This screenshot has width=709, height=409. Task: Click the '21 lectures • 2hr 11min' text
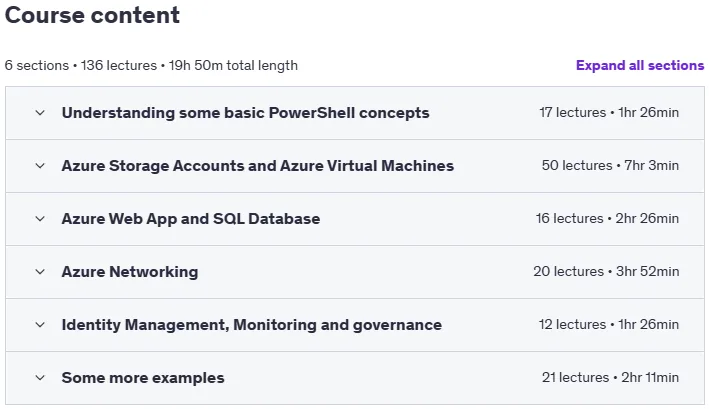coord(610,377)
